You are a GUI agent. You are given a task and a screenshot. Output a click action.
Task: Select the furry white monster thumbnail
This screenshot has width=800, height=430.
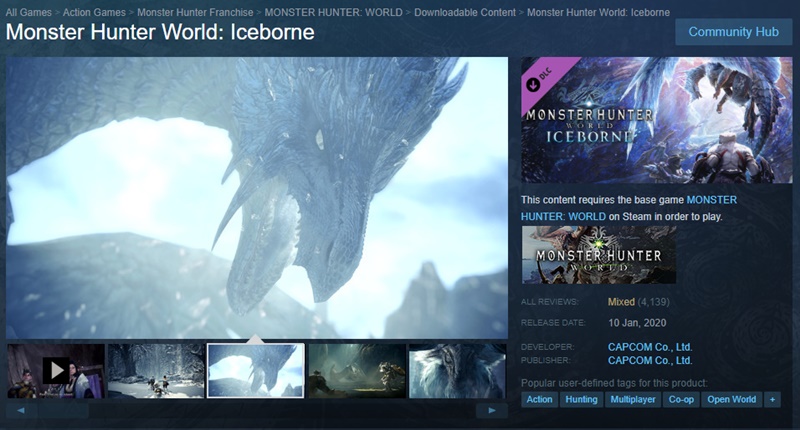pos(458,371)
